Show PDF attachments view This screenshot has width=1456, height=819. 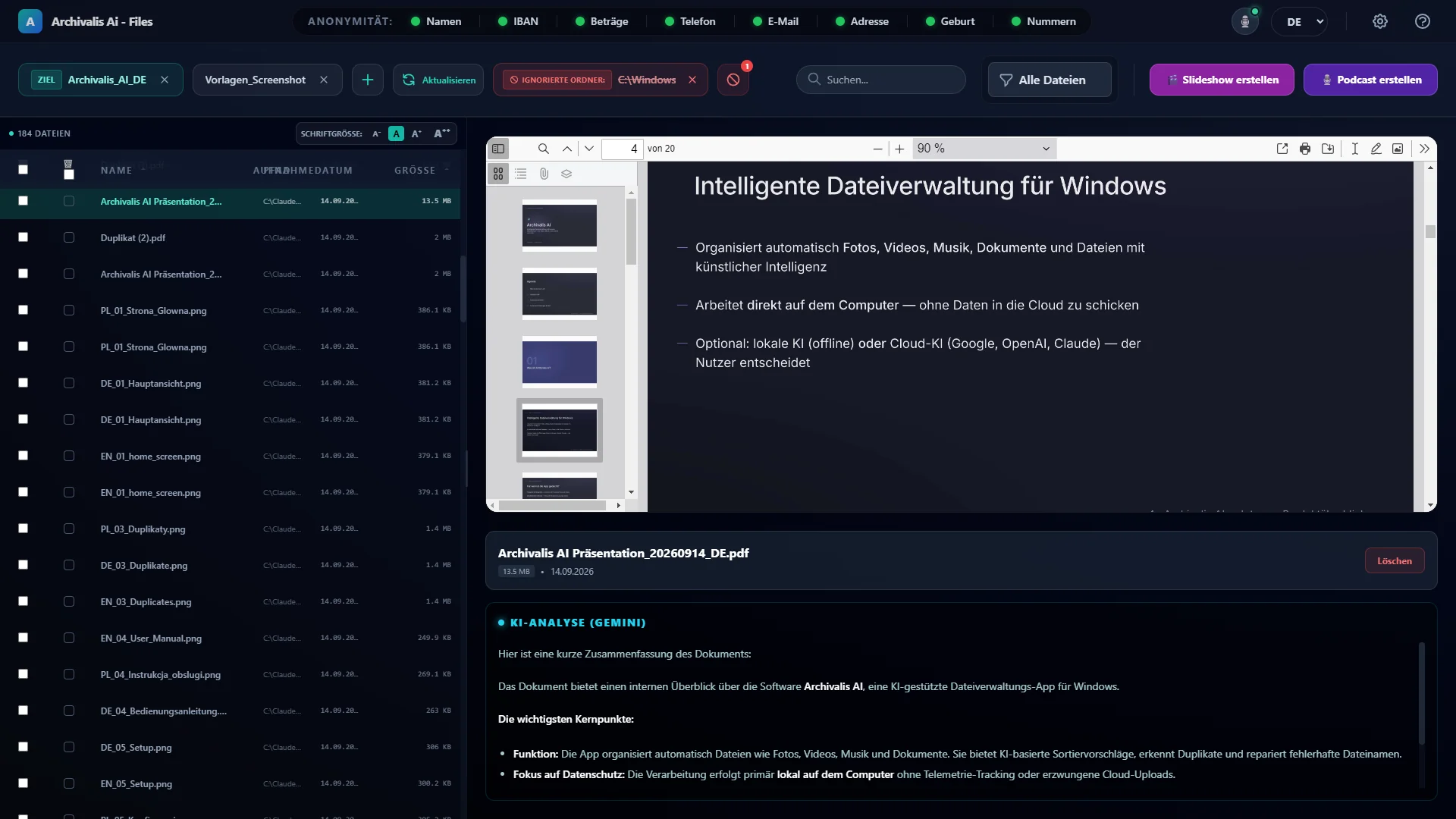(x=544, y=174)
